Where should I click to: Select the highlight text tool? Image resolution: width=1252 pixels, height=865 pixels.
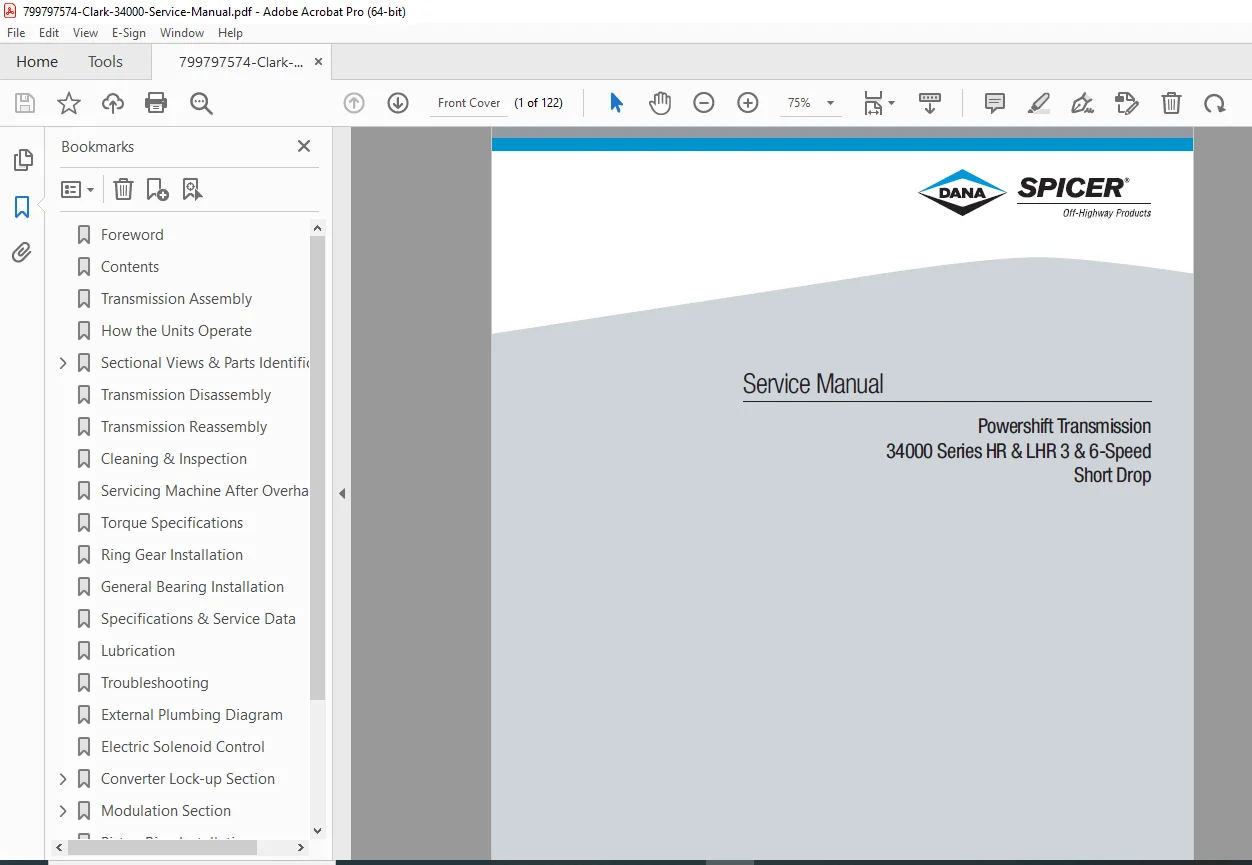1039,103
